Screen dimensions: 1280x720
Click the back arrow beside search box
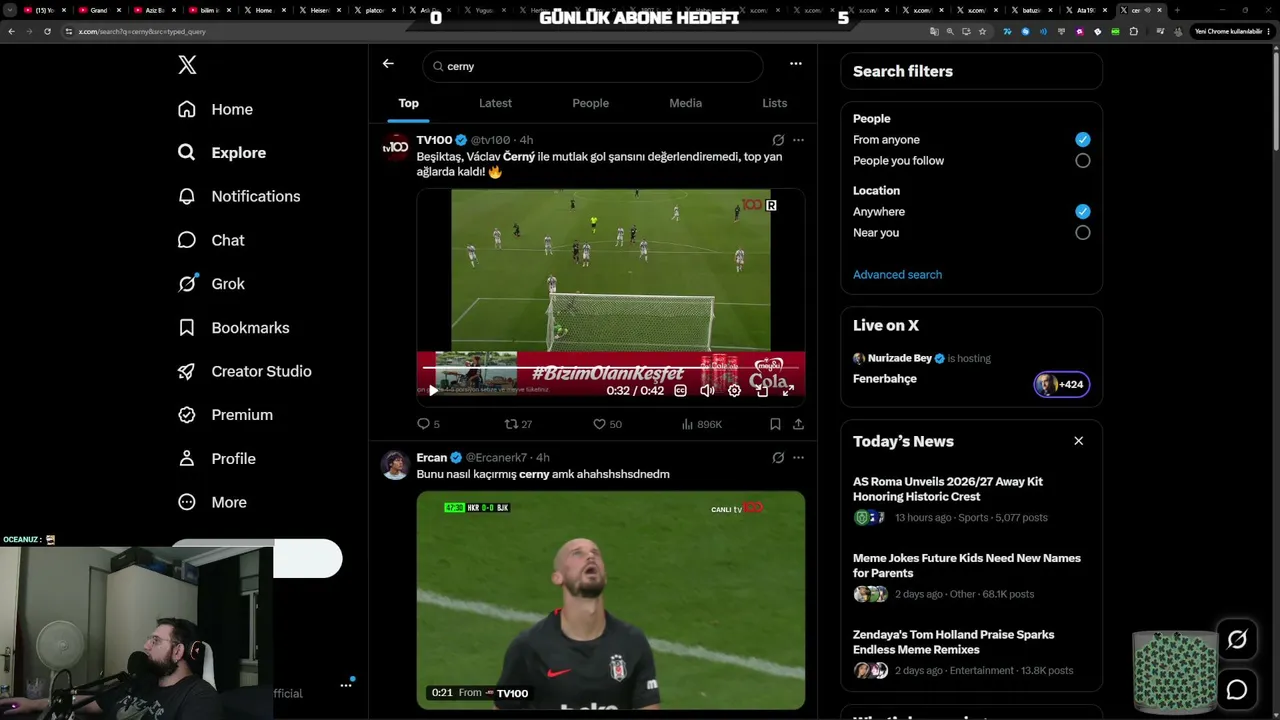click(x=388, y=64)
